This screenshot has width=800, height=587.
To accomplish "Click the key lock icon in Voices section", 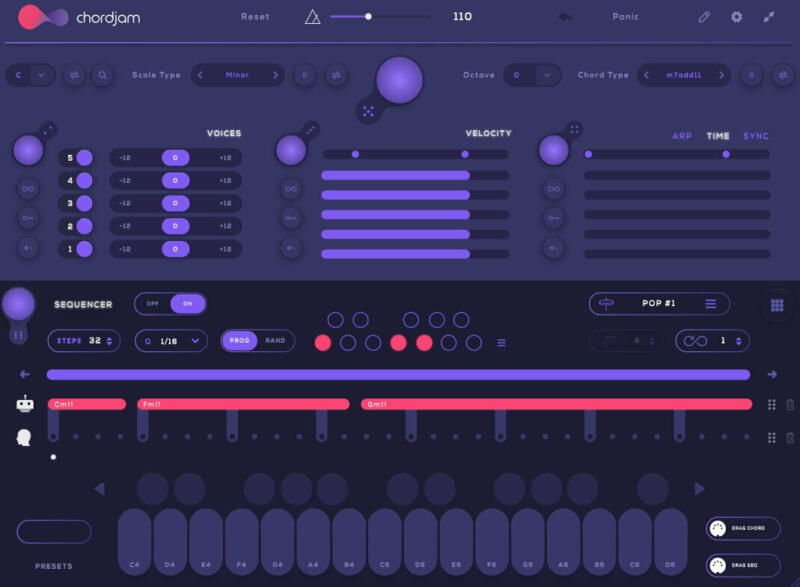I will 28,218.
